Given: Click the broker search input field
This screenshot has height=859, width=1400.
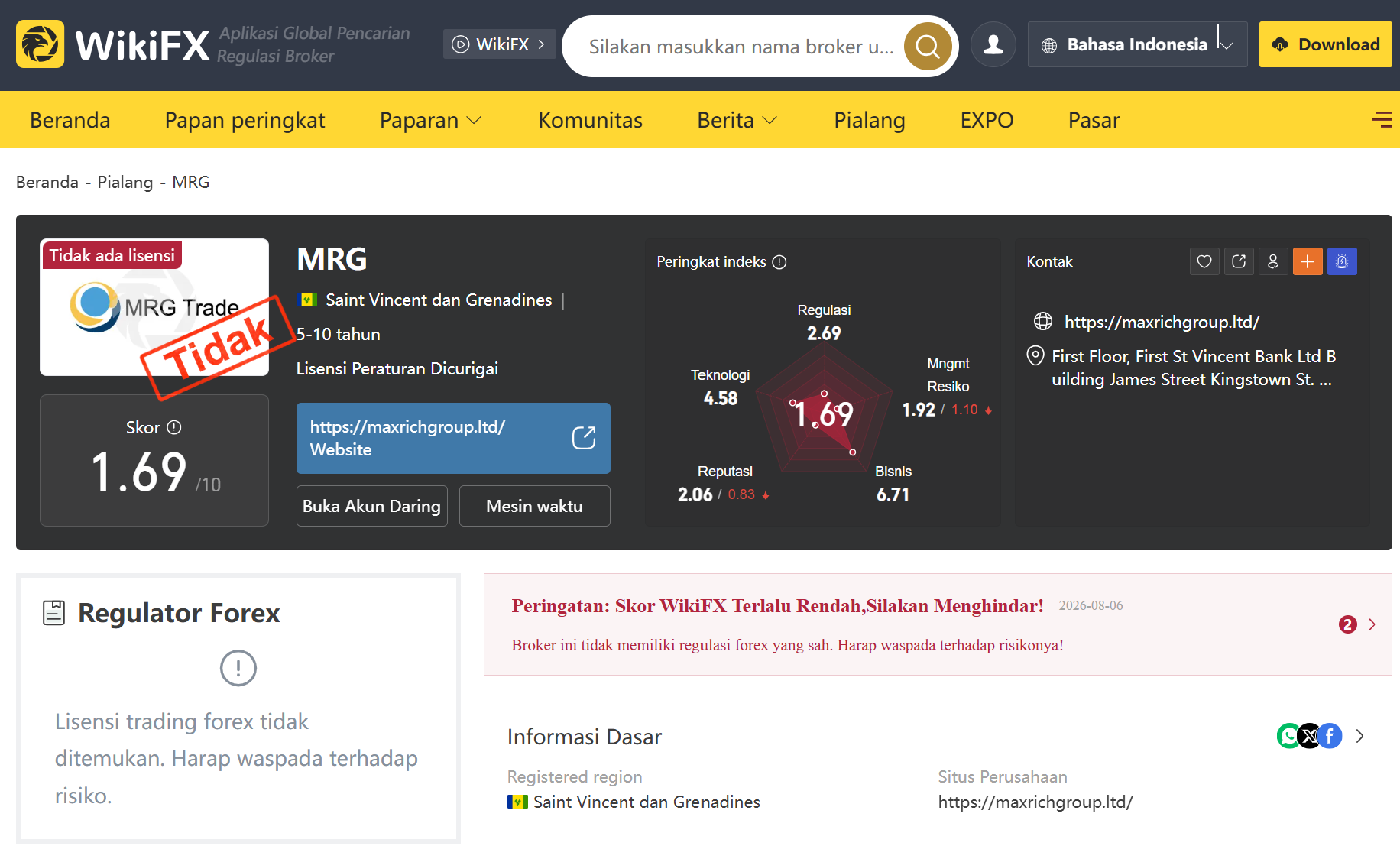Looking at the screenshot, I should [x=740, y=47].
